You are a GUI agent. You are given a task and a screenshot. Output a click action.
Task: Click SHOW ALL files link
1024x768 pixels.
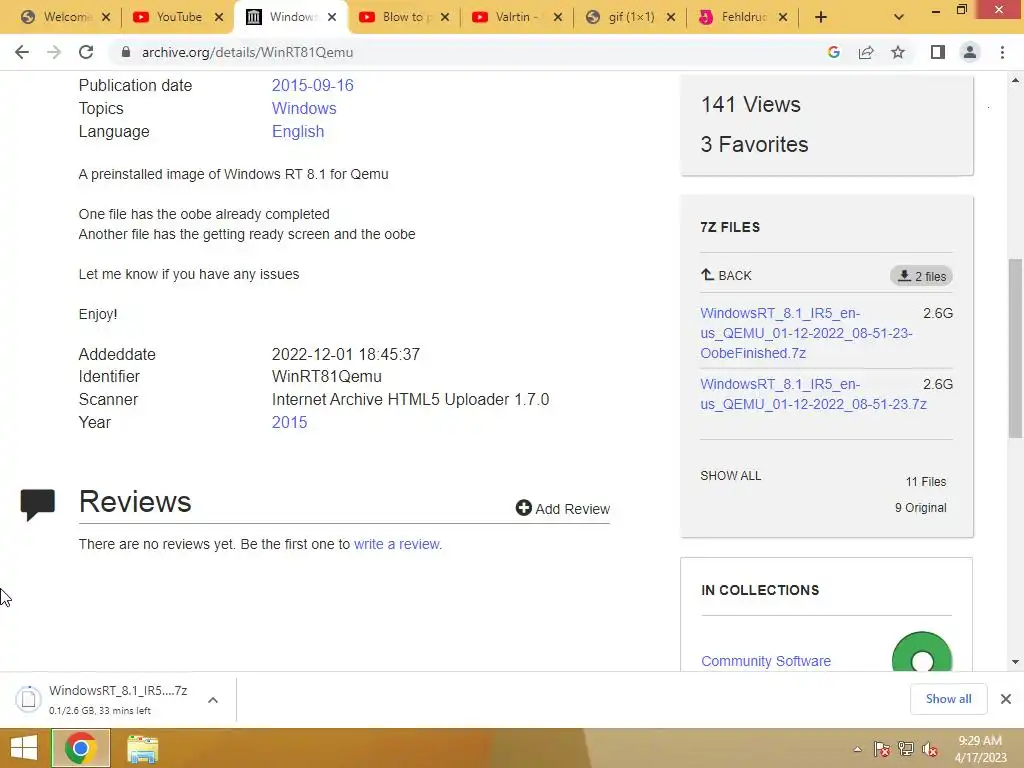pyautogui.click(x=731, y=475)
